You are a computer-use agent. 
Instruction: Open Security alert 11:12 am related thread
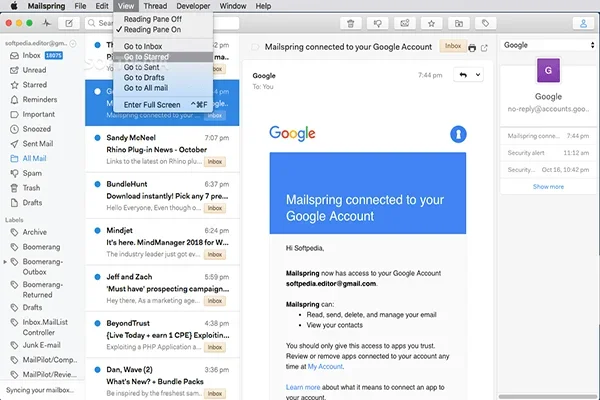tap(548, 153)
